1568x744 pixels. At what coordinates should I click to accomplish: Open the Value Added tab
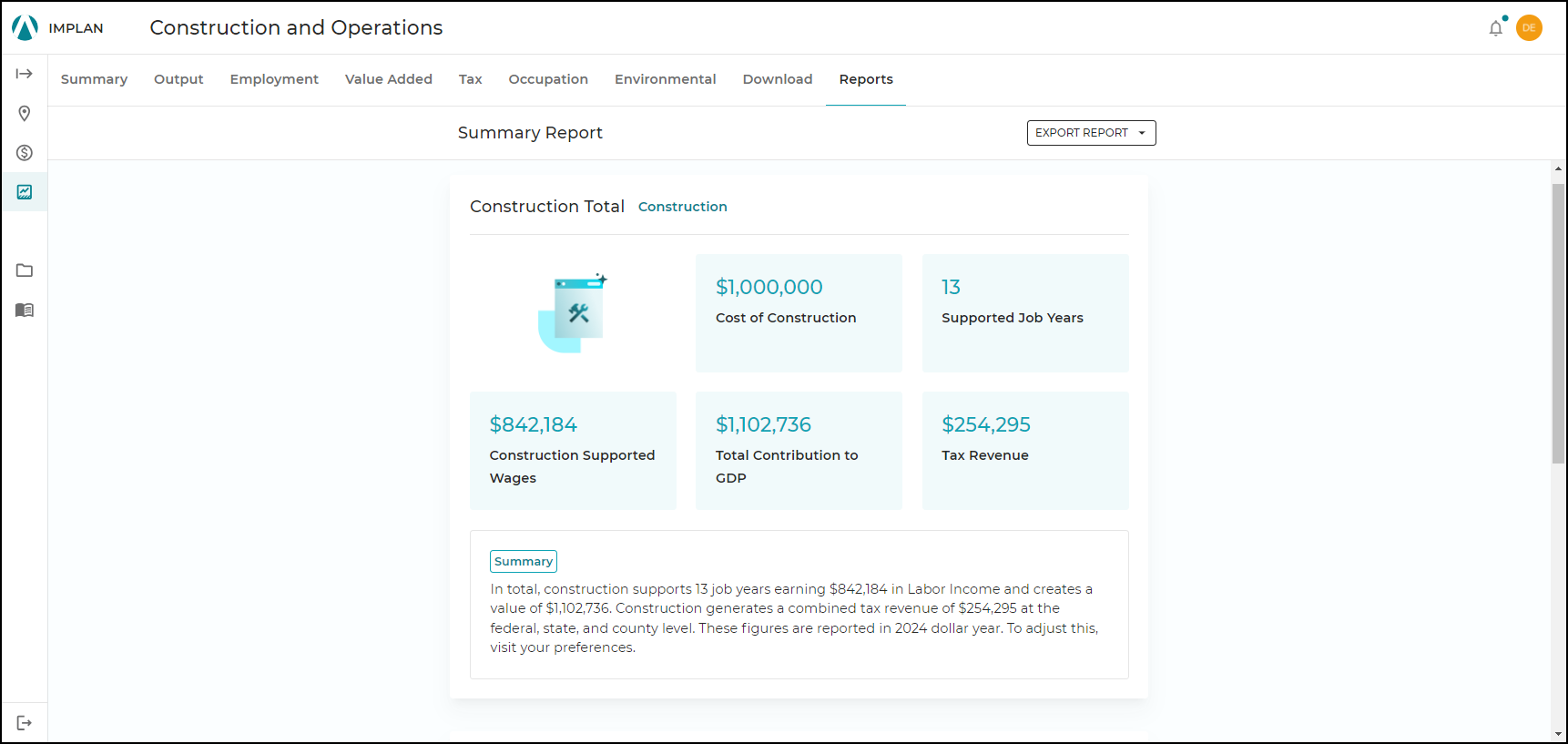[389, 79]
